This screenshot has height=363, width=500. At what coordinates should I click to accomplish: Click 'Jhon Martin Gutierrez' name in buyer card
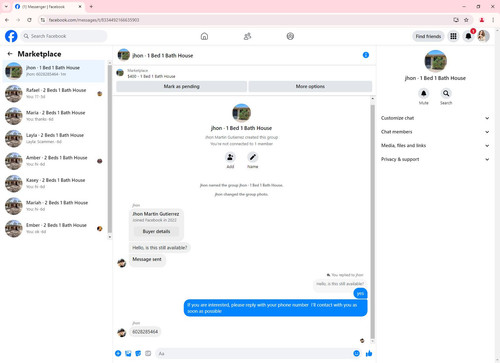(156, 214)
